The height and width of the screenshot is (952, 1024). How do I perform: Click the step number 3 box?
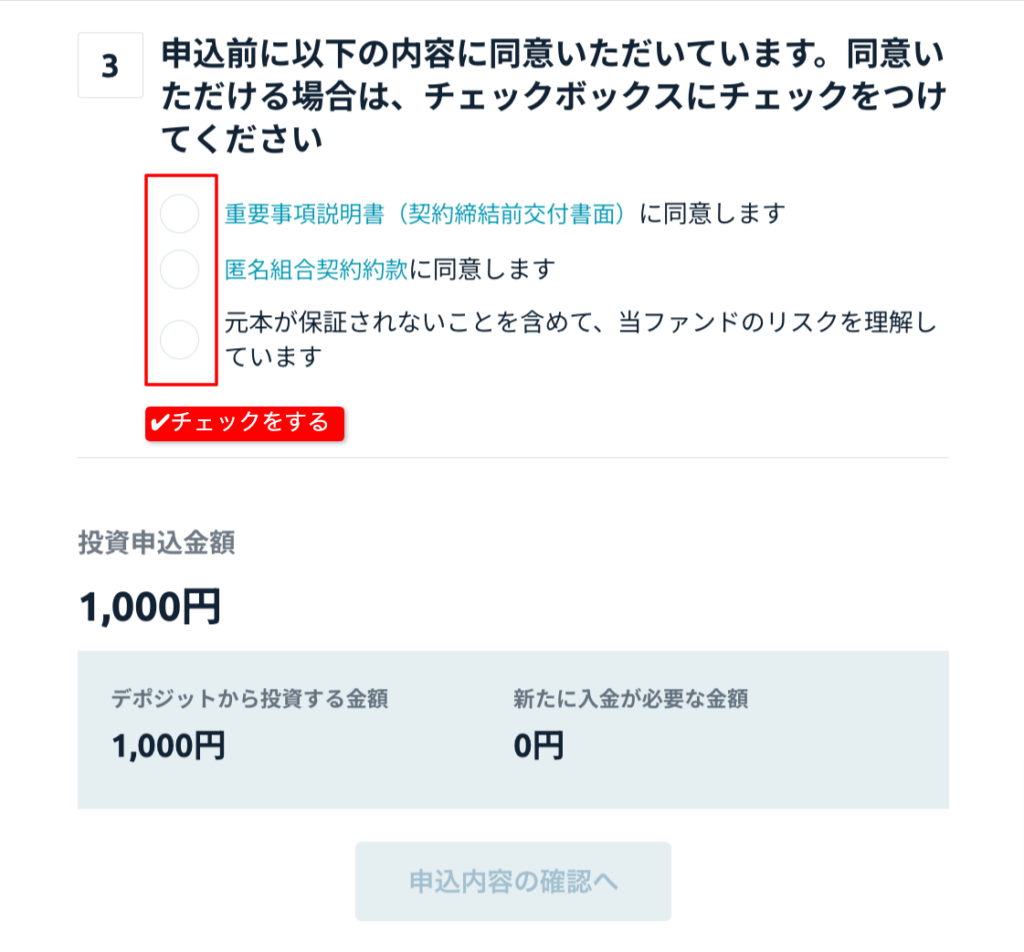tap(110, 66)
